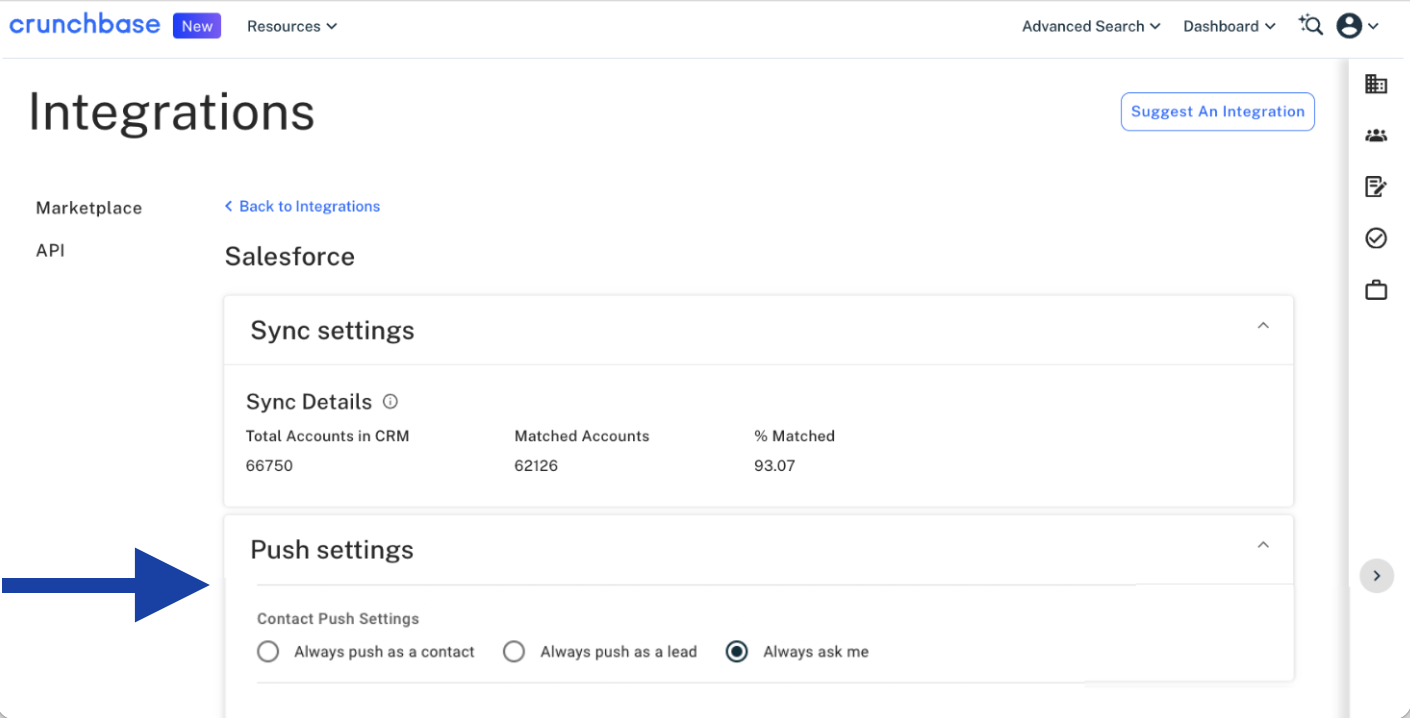Viewport: 1410px width, 718px height.
Task: Click the Matched Accounts value 62126
Action: pyautogui.click(x=536, y=466)
